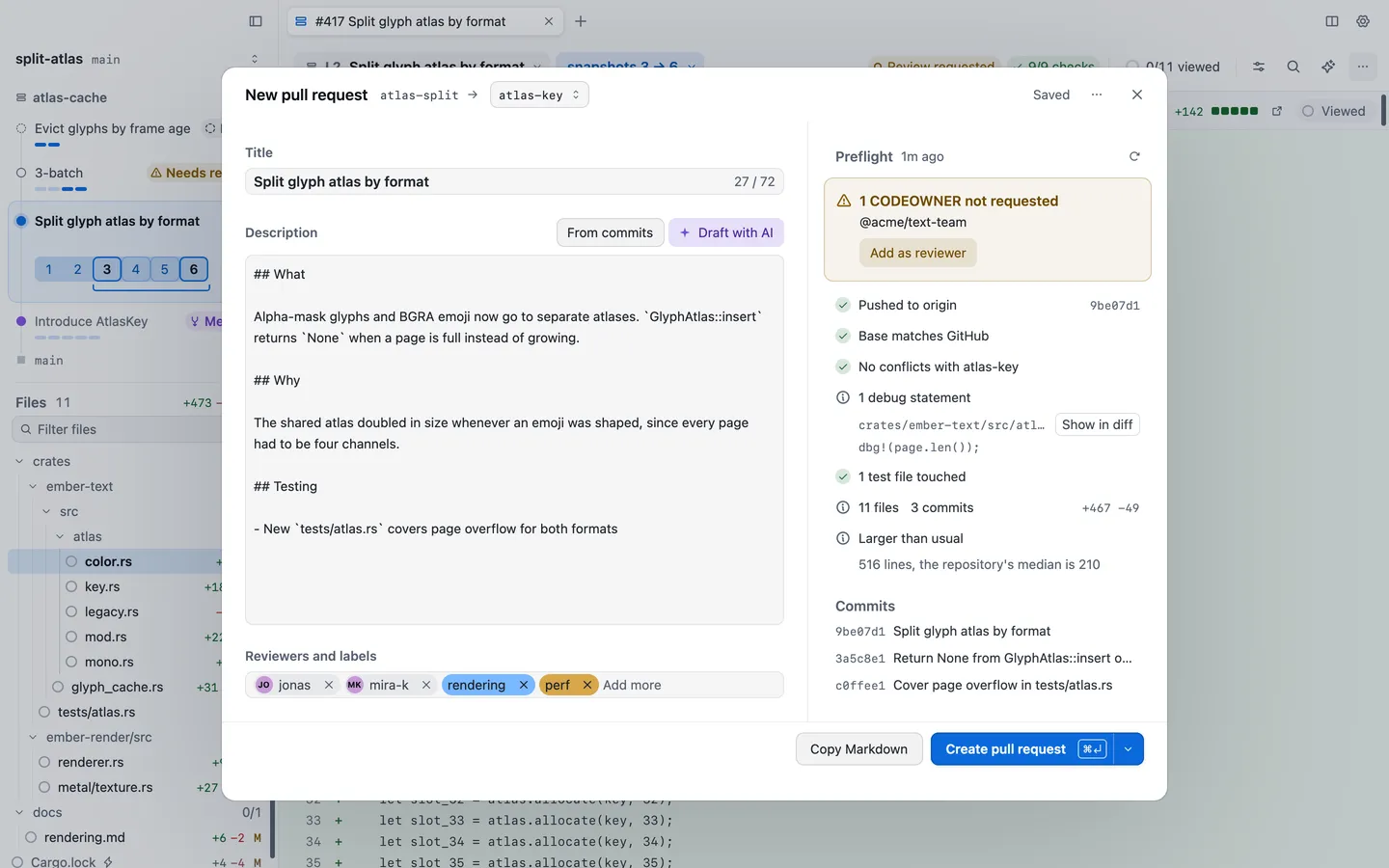
Task: Add @acme/text-team as reviewer
Action: coord(917,253)
